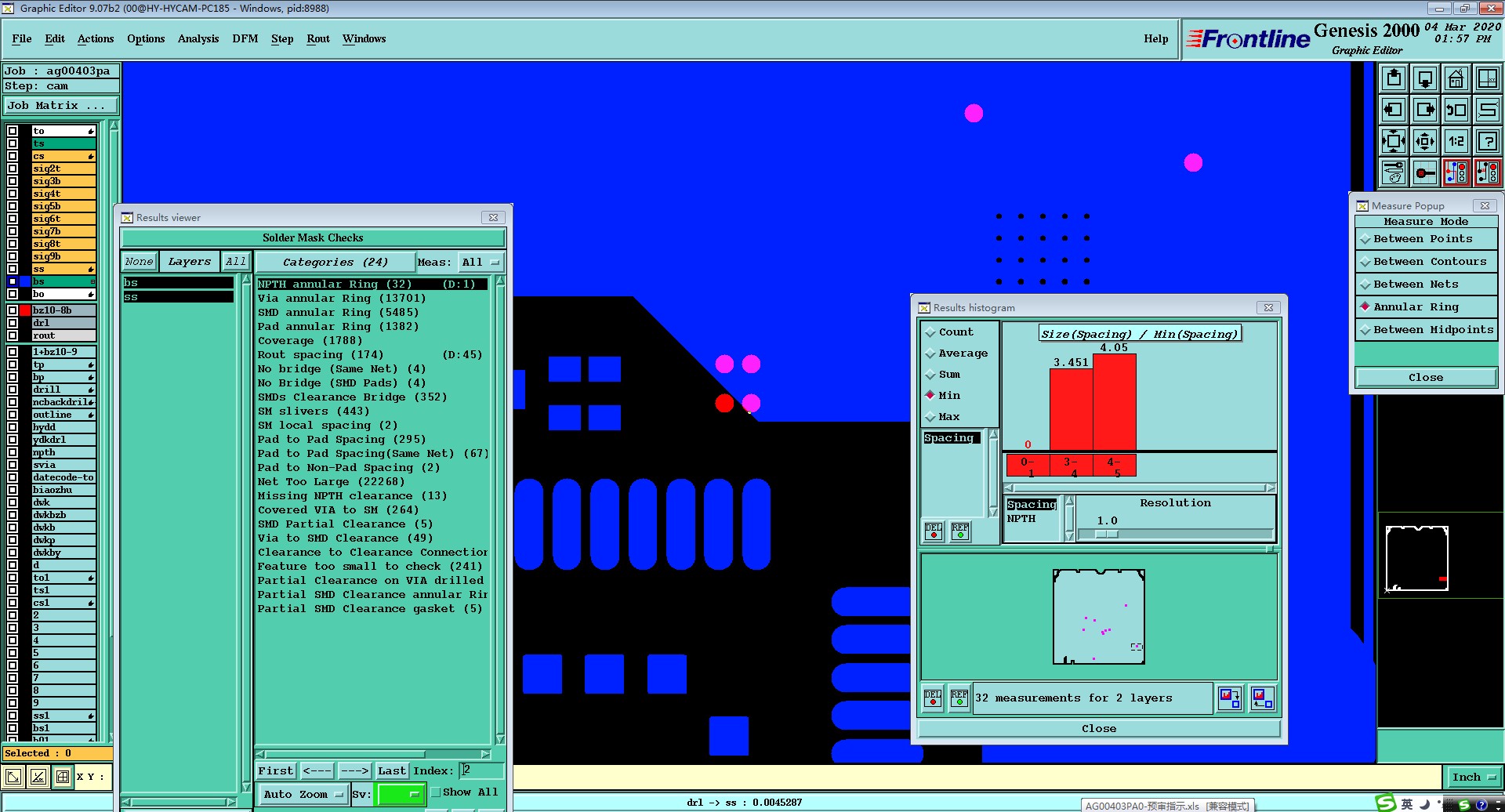Image resolution: width=1505 pixels, height=812 pixels.
Task: Click the pan up arrow icon
Action: [1394, 78]
